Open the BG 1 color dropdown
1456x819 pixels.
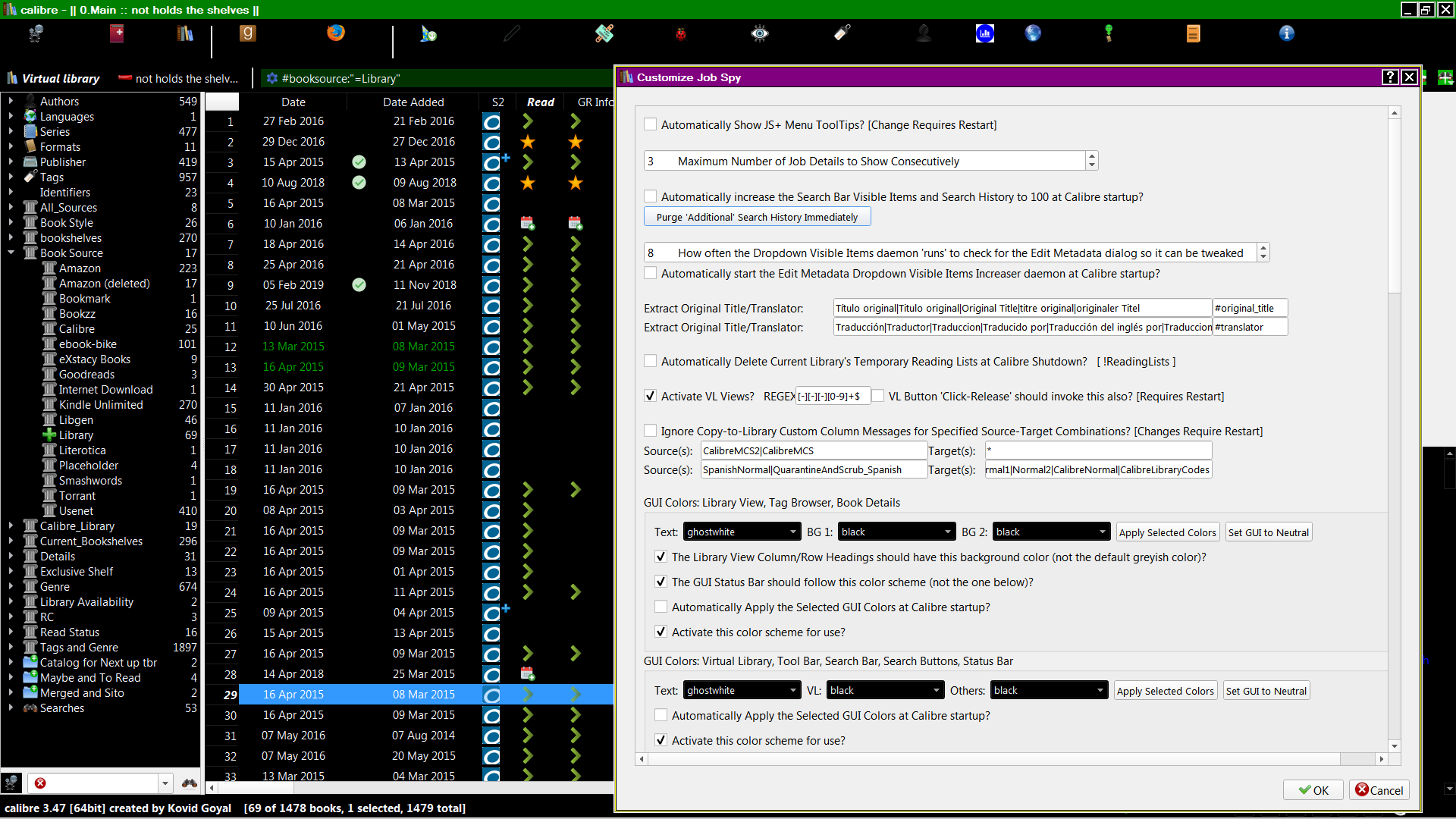coord(896,532)
